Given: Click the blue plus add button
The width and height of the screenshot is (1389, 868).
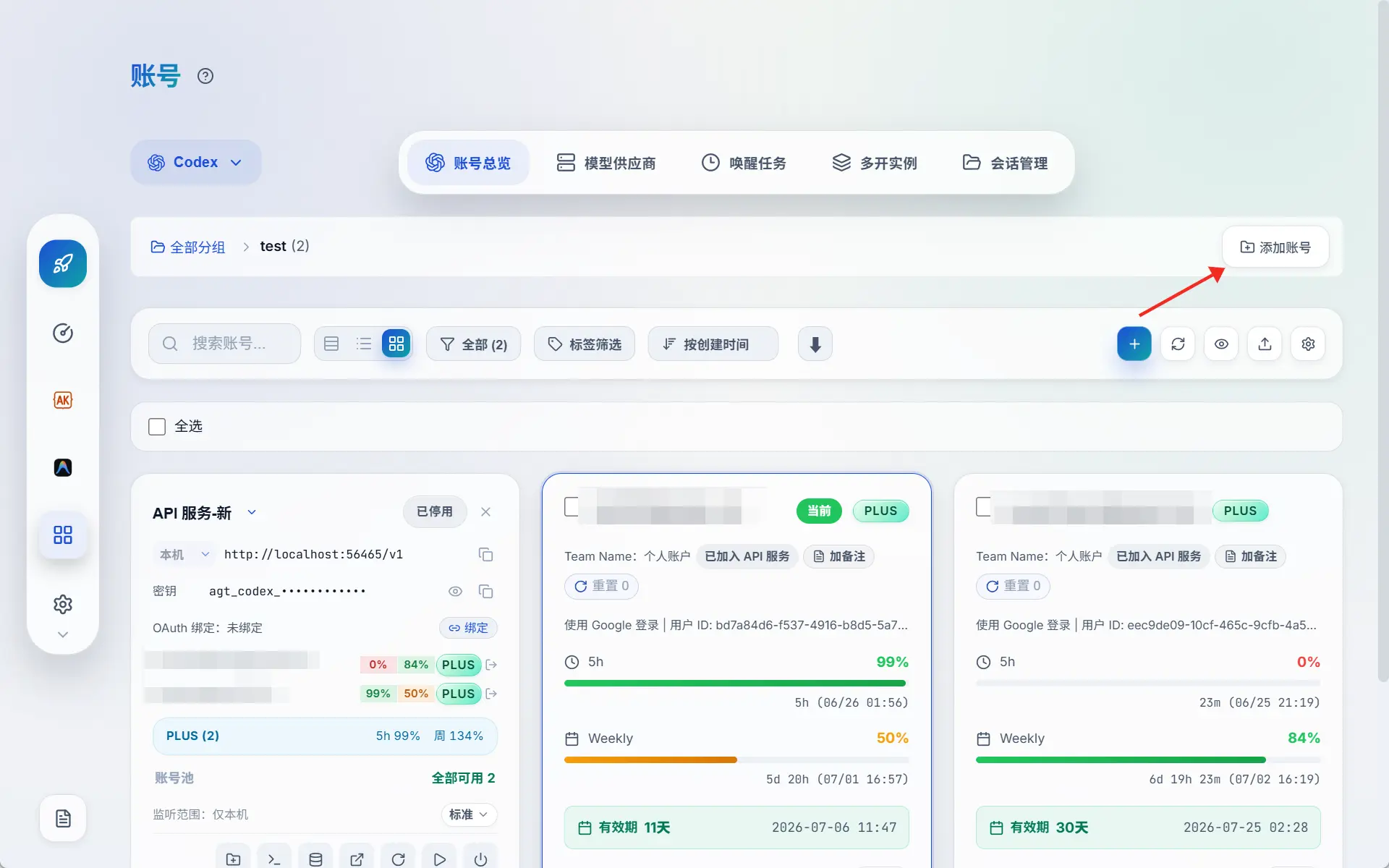Looking at the screenshot, I should [1134, 344].
